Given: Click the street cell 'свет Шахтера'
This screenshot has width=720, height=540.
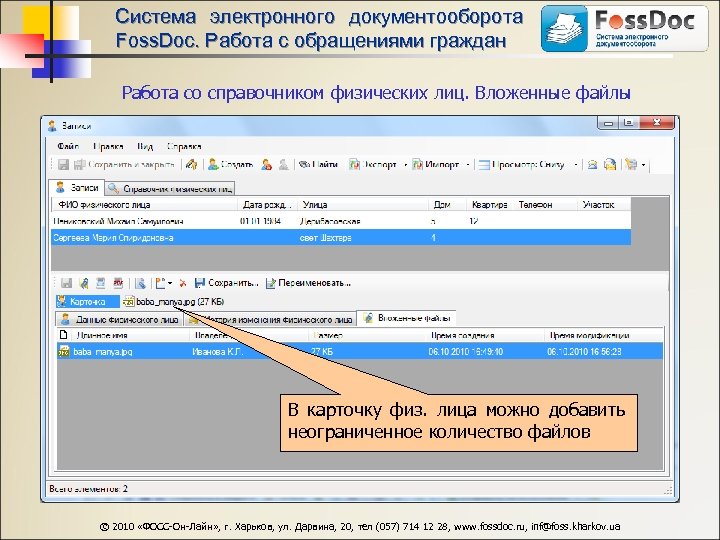Looking at the screenshot, I should point(326,238).
